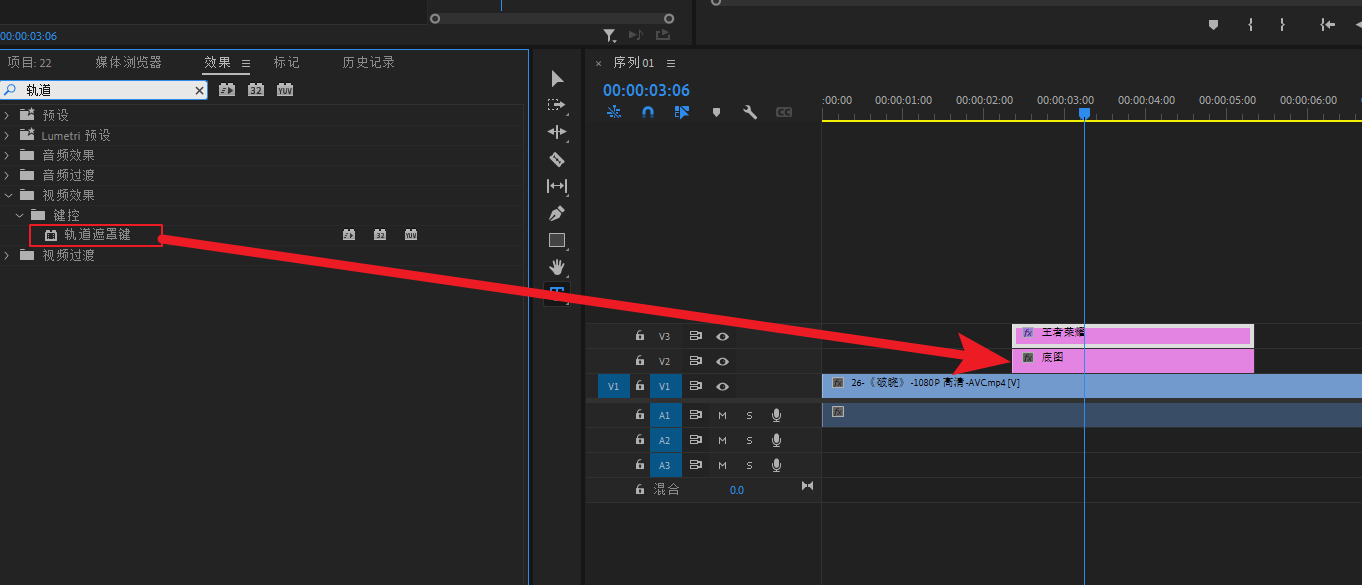Clear the effects search field

coord(199,90)
